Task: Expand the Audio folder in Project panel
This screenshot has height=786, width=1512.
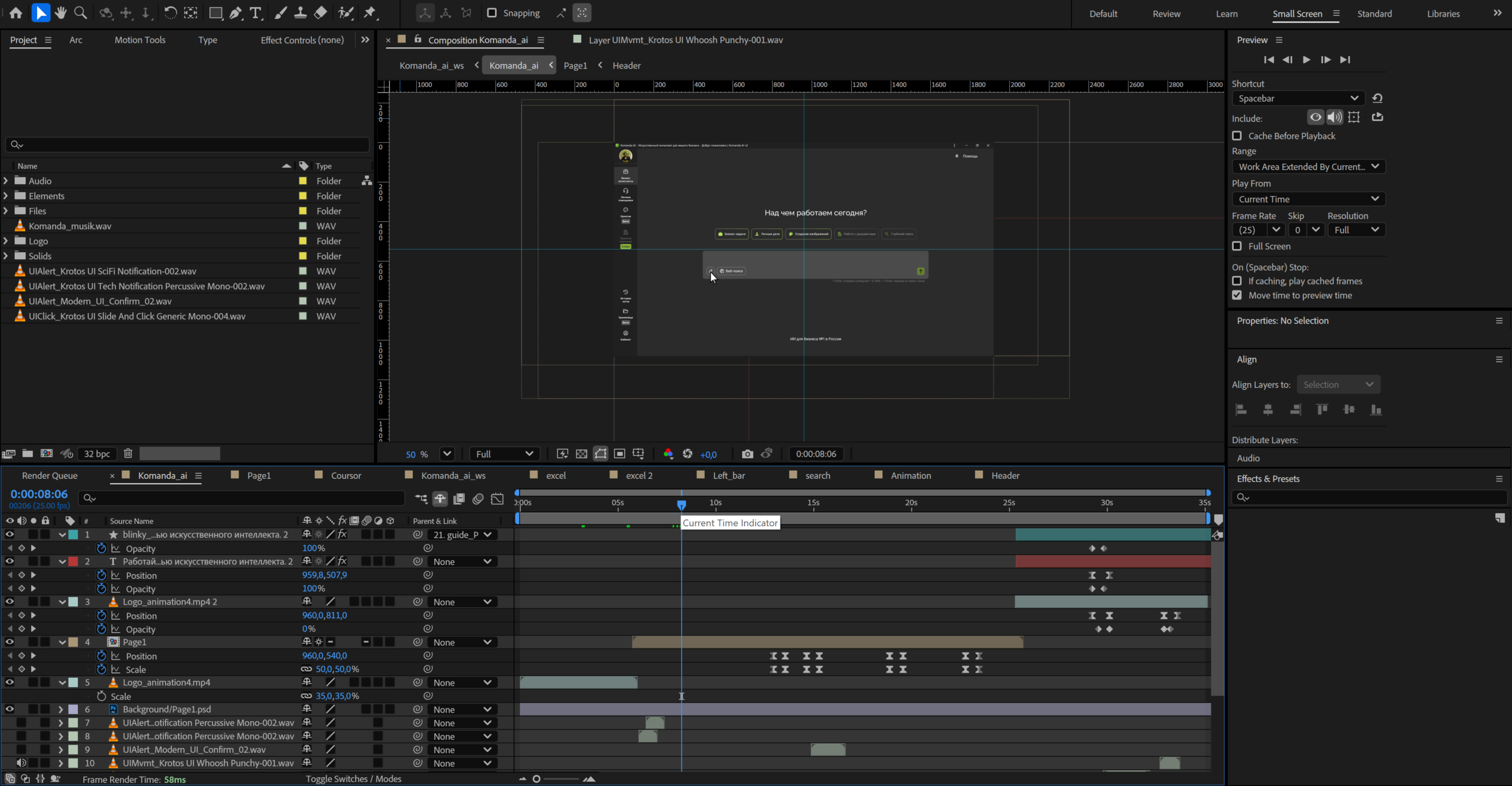Action: pos(5,180)
